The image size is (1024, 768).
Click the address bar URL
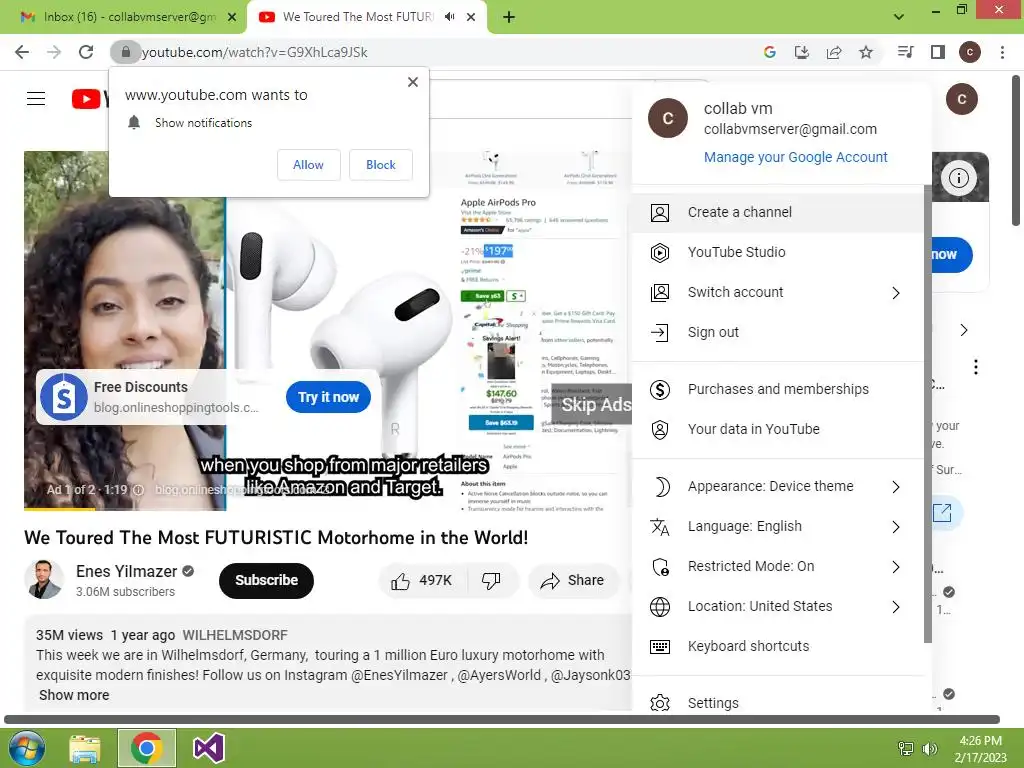255,52
